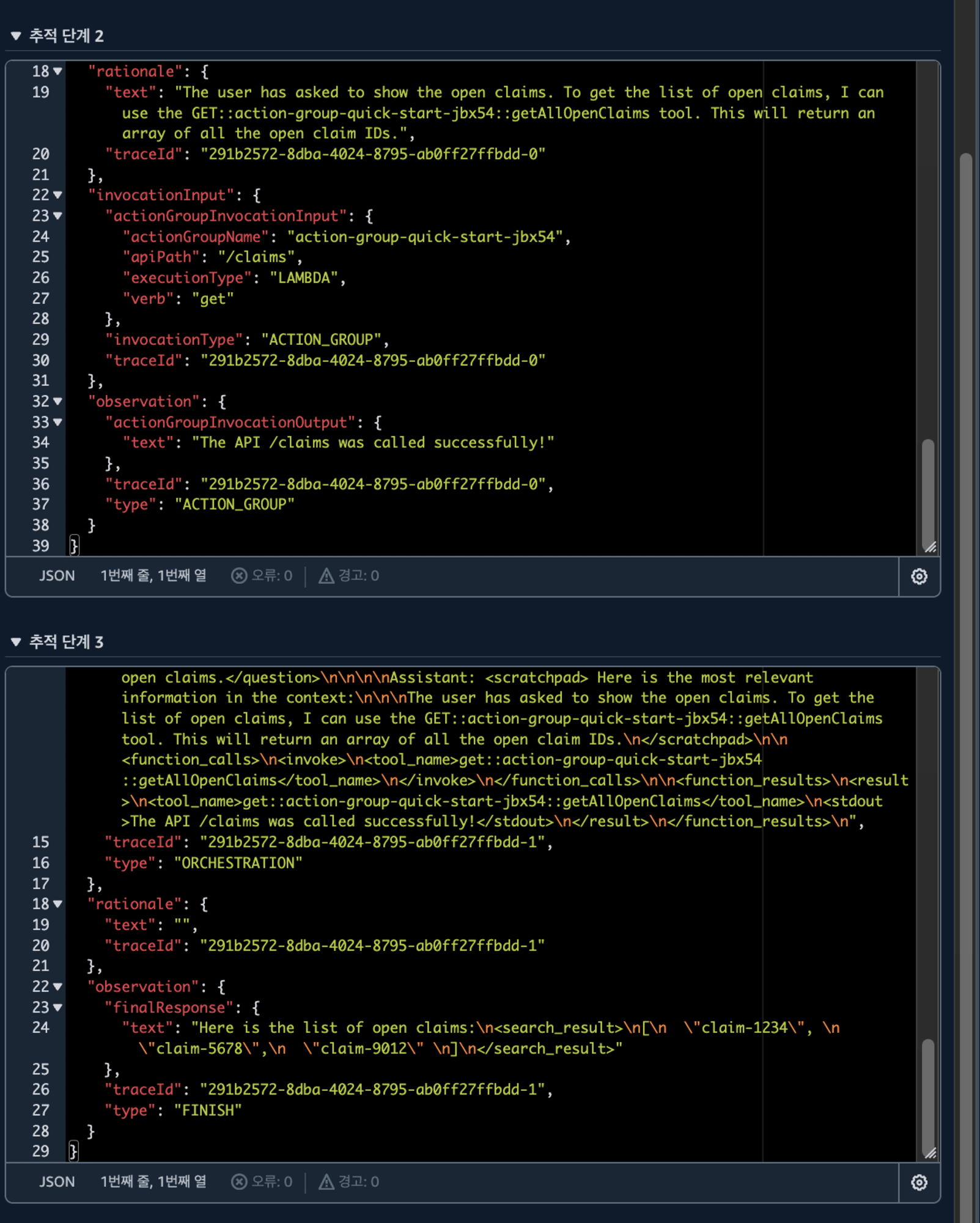Click line number 19 in step 2 editor
Image resolution: width=980 pixels, height=1223 pixels.
(x=40, y=92)
